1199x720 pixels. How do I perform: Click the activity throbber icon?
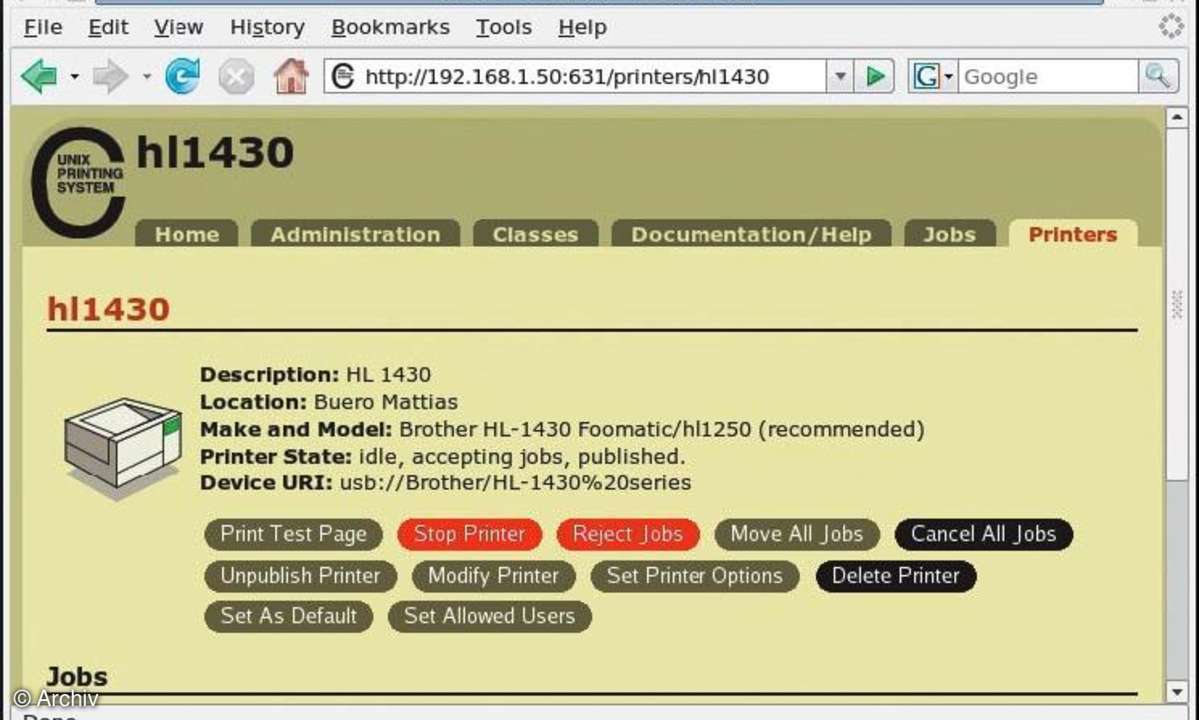1171,26
